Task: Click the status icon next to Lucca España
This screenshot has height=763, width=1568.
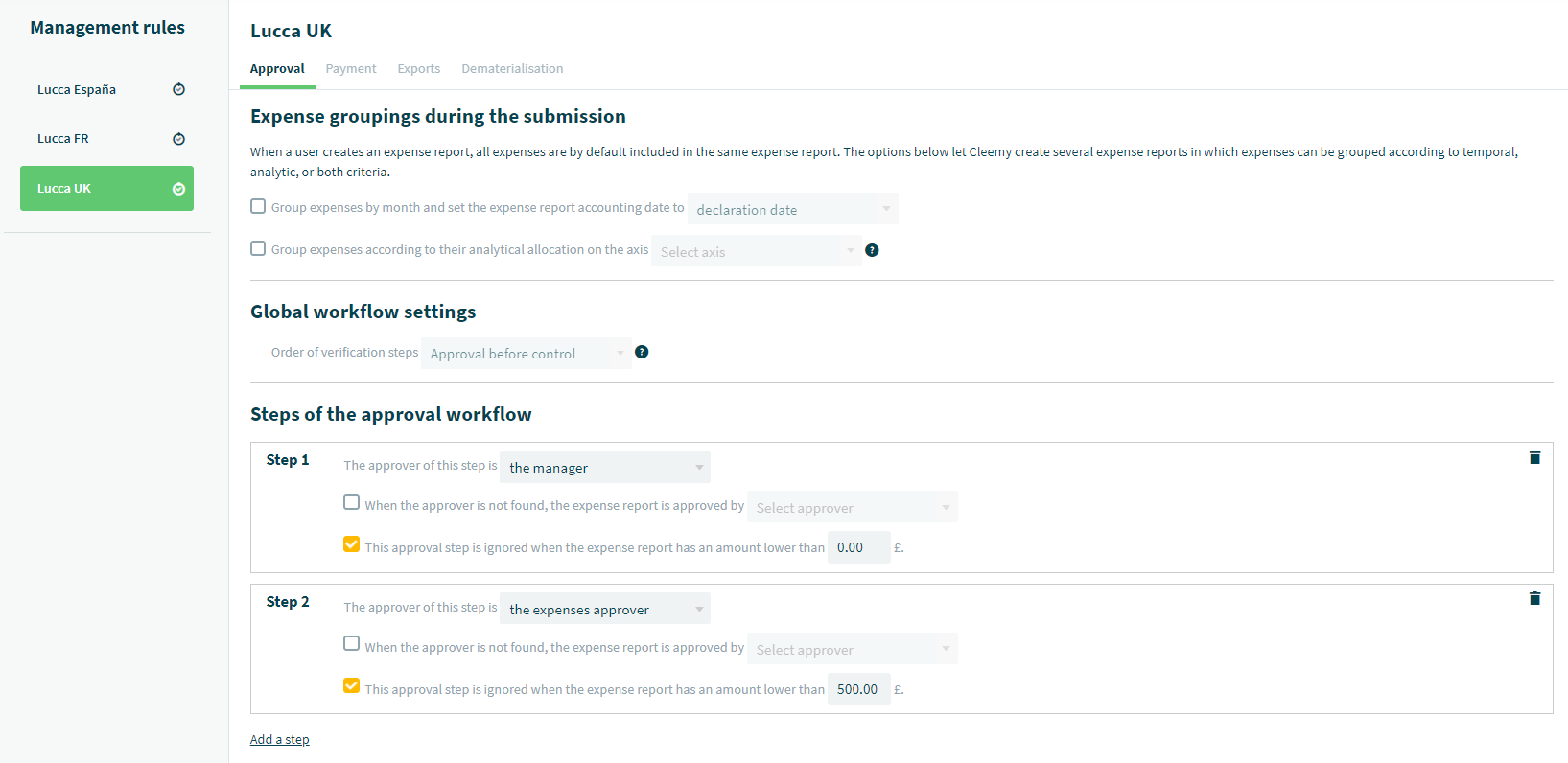Action: click(x=178, y=89)
